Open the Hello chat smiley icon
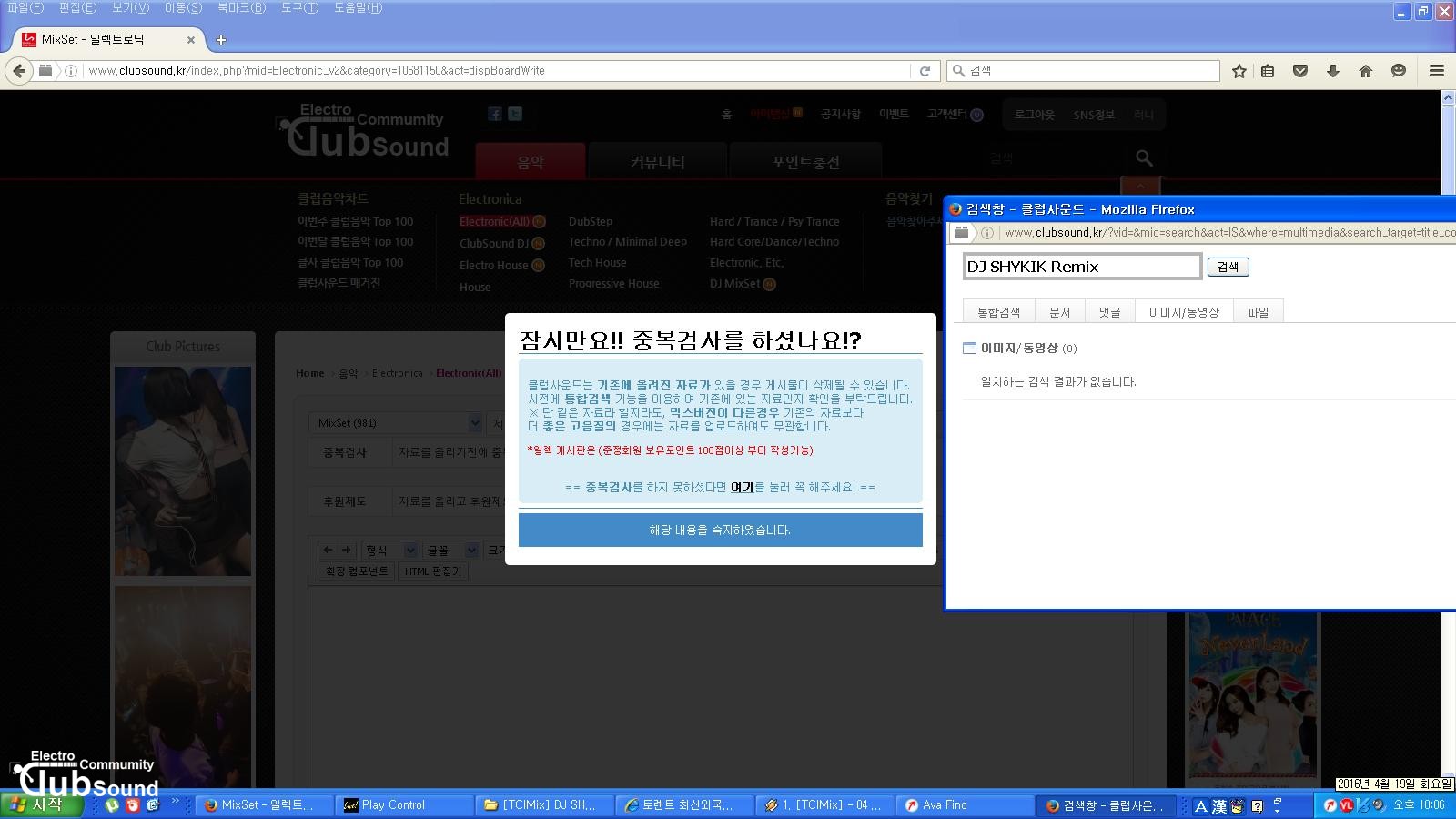This screenshot has width=1456, height=819. tap(1399, 71)
